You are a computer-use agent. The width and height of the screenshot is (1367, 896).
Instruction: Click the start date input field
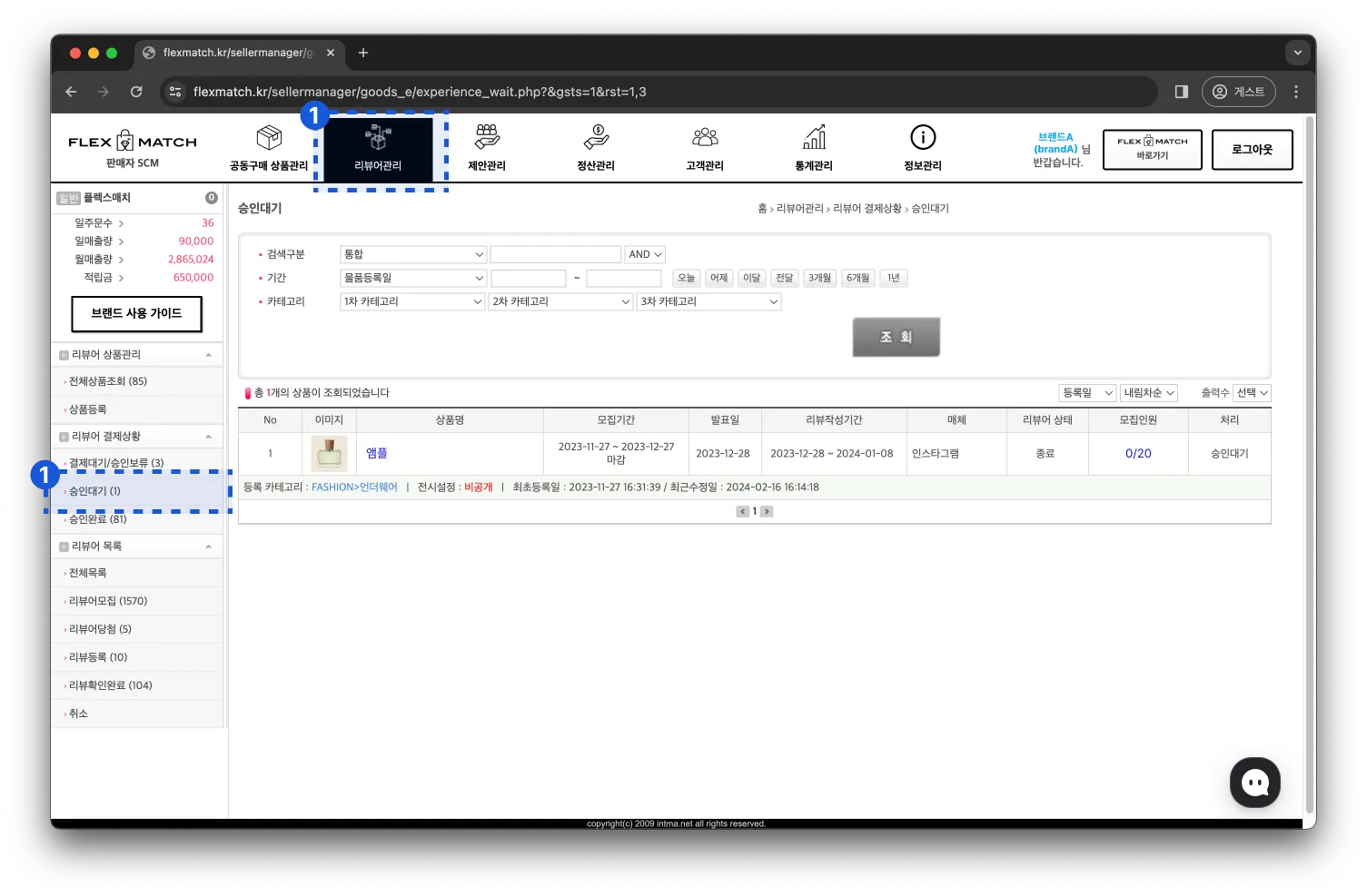(529, 278)
